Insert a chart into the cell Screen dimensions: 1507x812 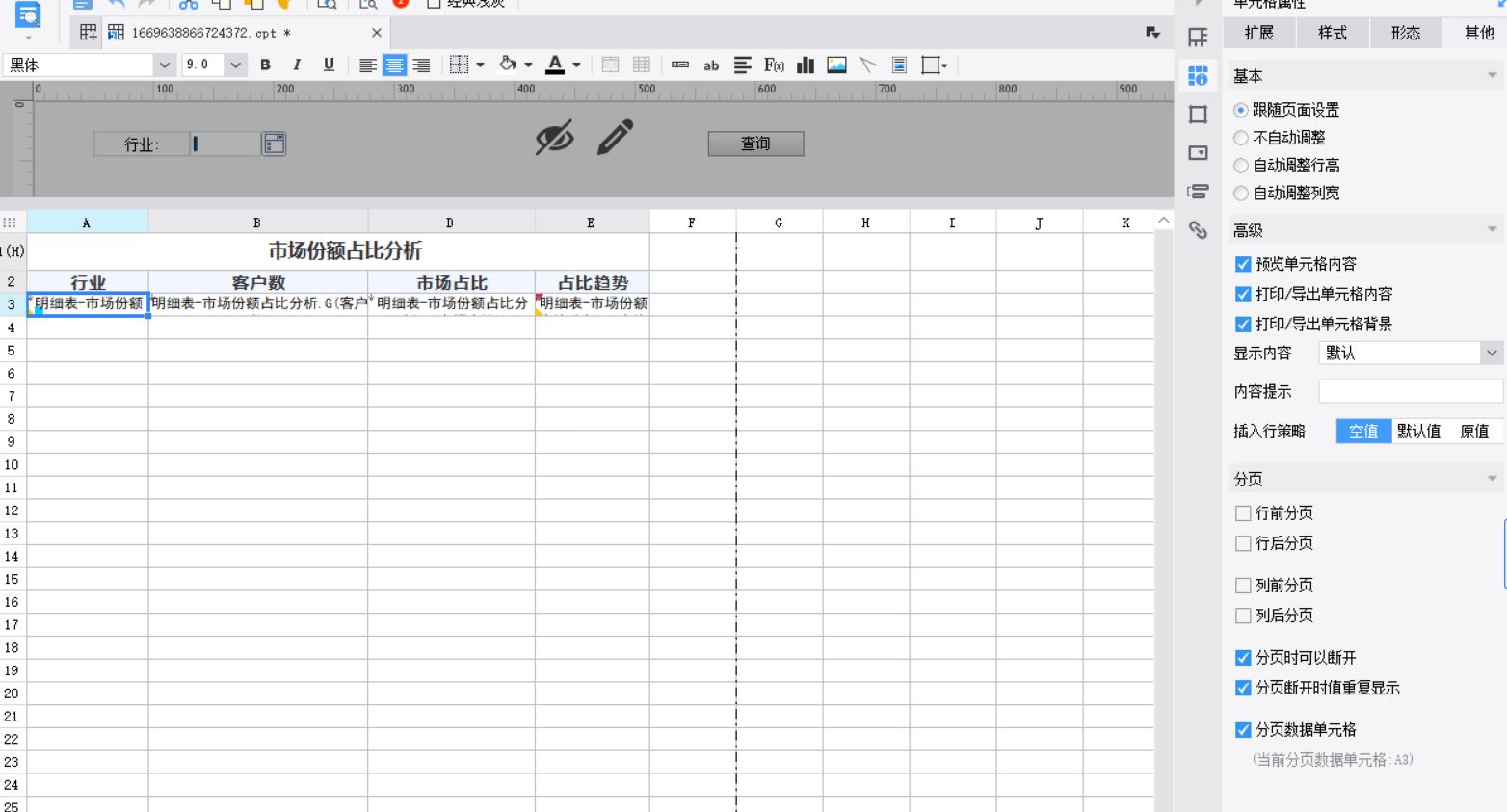(806, 65)
